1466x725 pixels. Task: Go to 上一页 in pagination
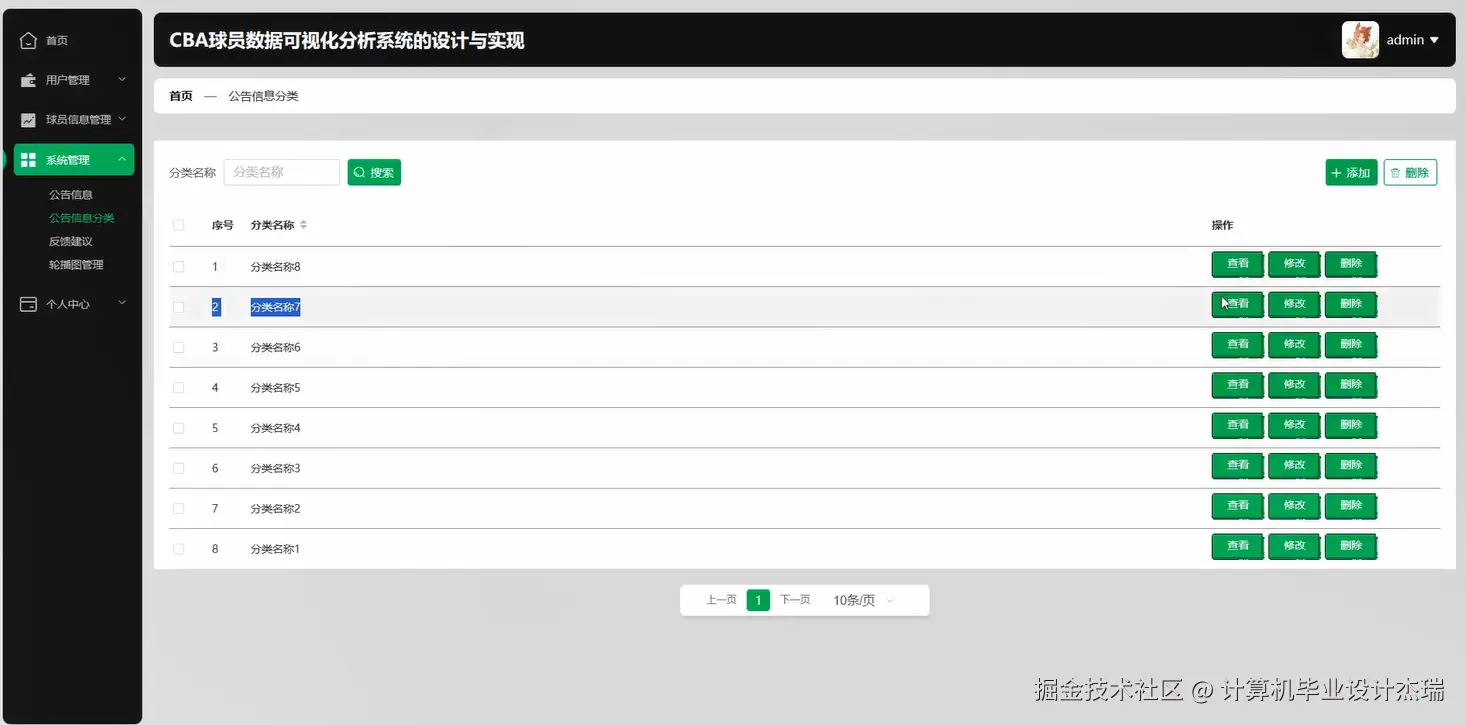[721, 601]
